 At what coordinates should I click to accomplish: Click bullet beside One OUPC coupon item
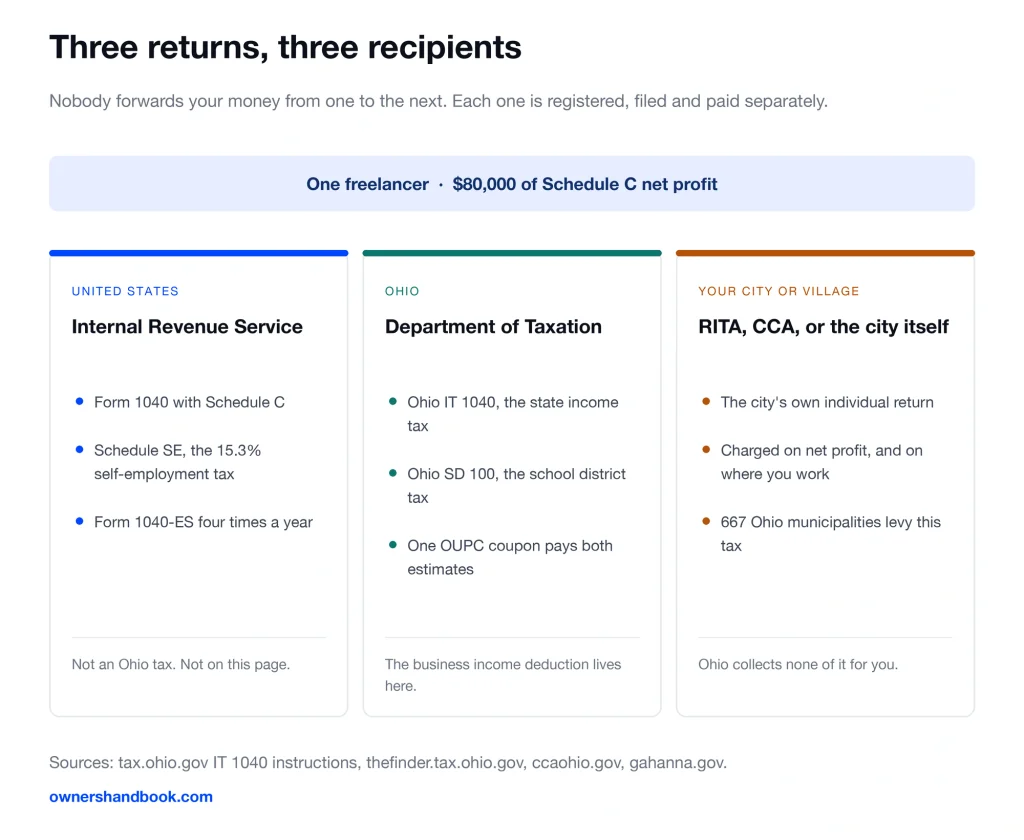[392, 545]
